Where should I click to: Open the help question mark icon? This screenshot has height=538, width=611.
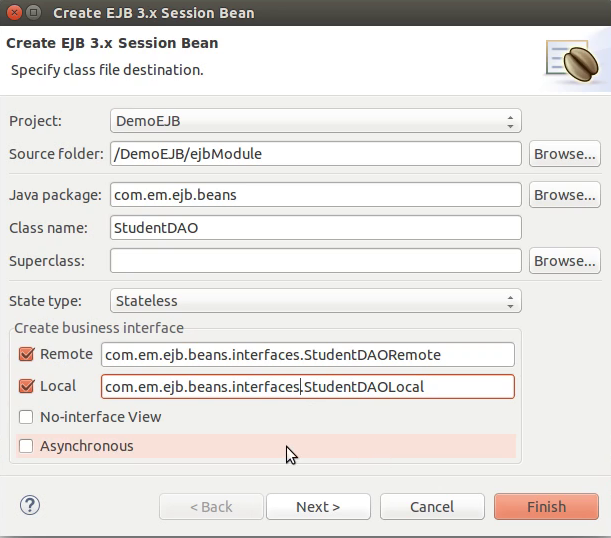(x=30, y=505)
